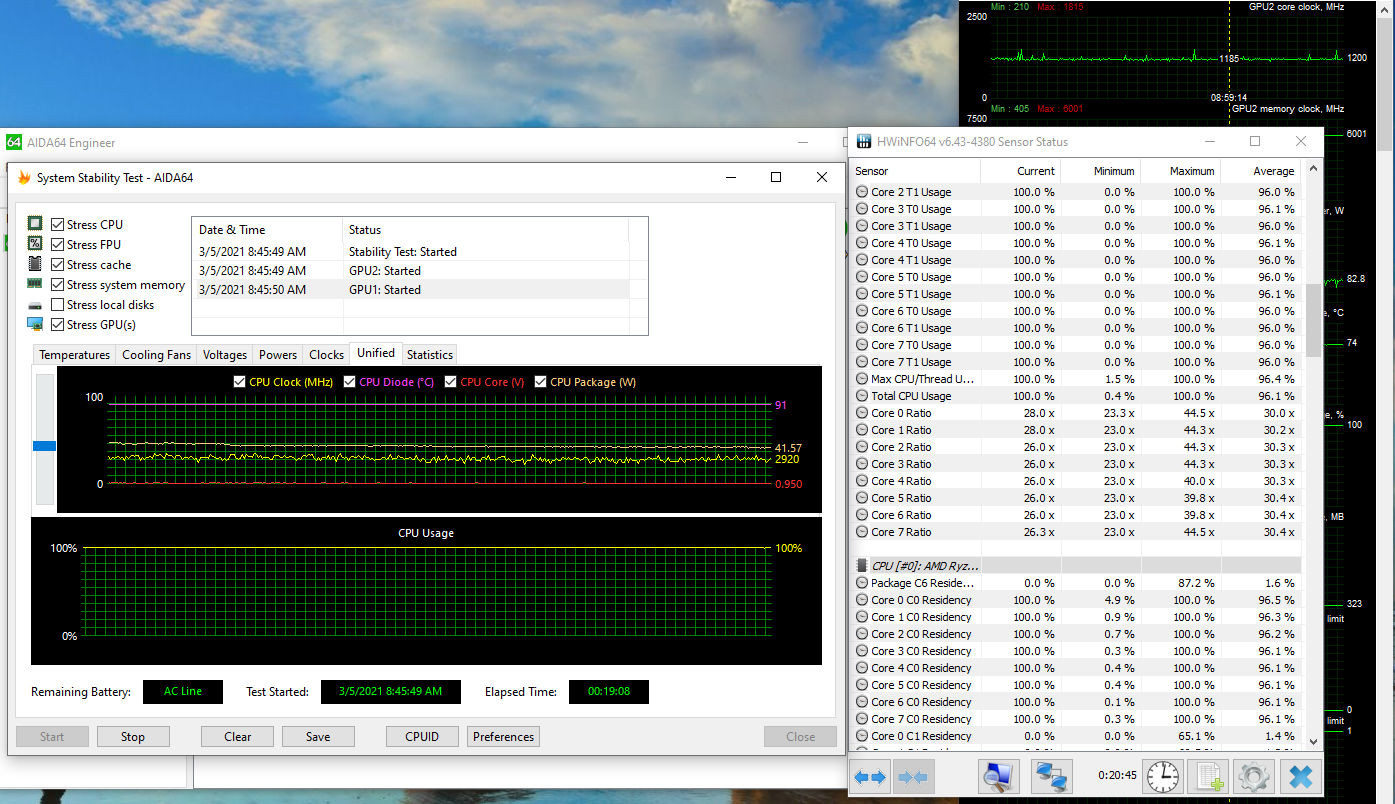Image resolution: width=1395 pixels, height=804 pixels.
Task: Toggle the Stress GPU(s) checkbox
Action: 57,324
